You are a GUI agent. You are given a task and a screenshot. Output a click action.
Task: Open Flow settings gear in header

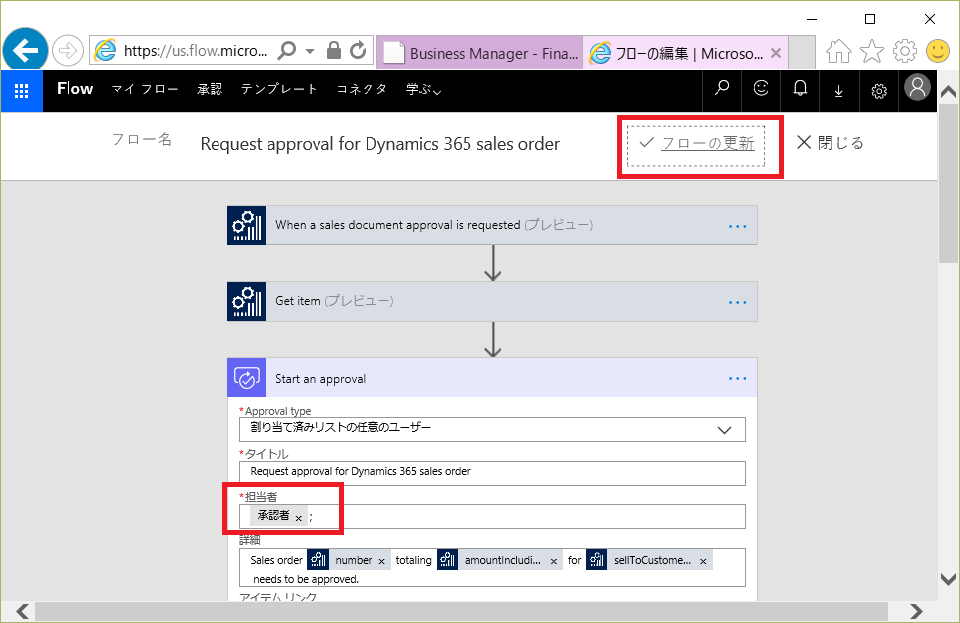[x=879, y=91]
